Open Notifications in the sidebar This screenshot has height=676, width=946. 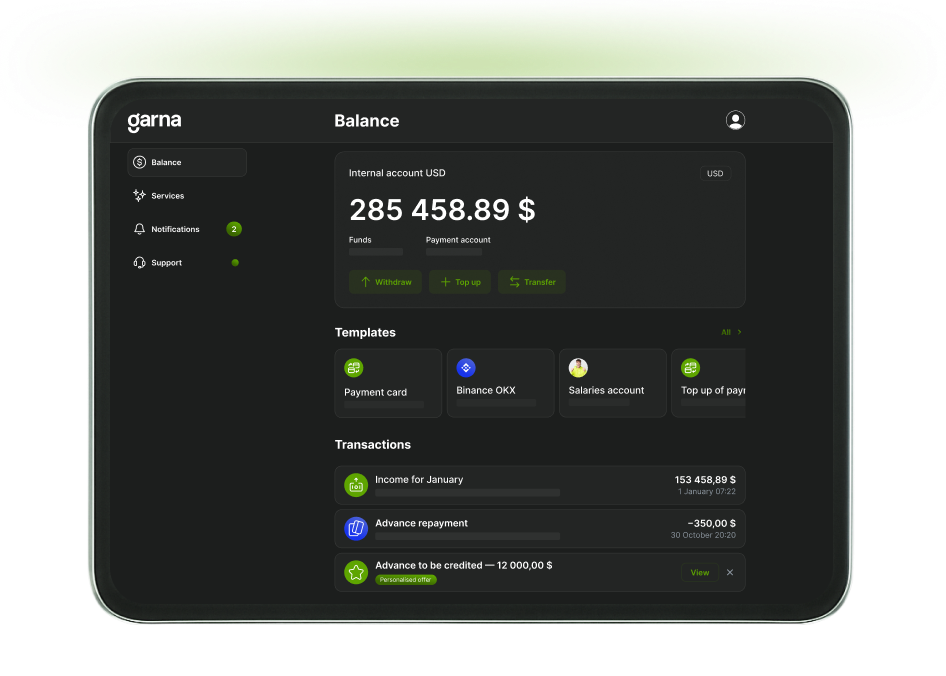(187, 229)
